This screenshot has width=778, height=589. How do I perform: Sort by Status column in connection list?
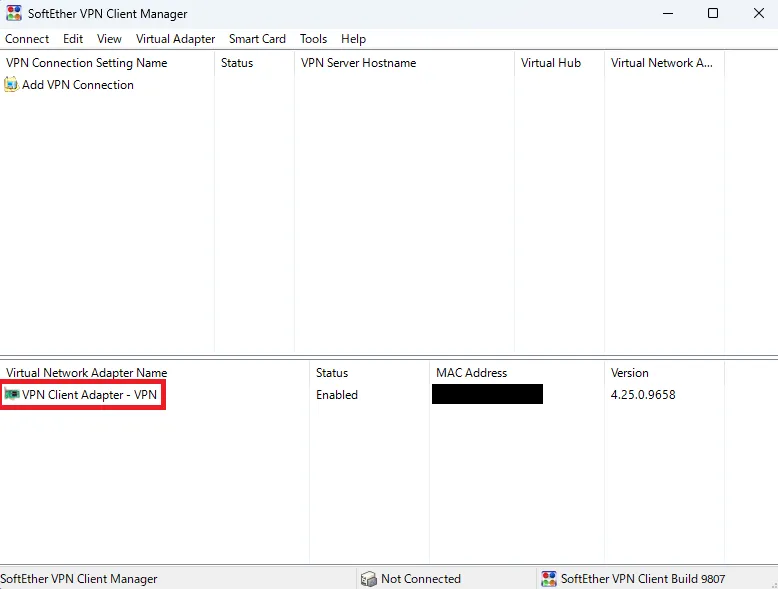(255, 63)
